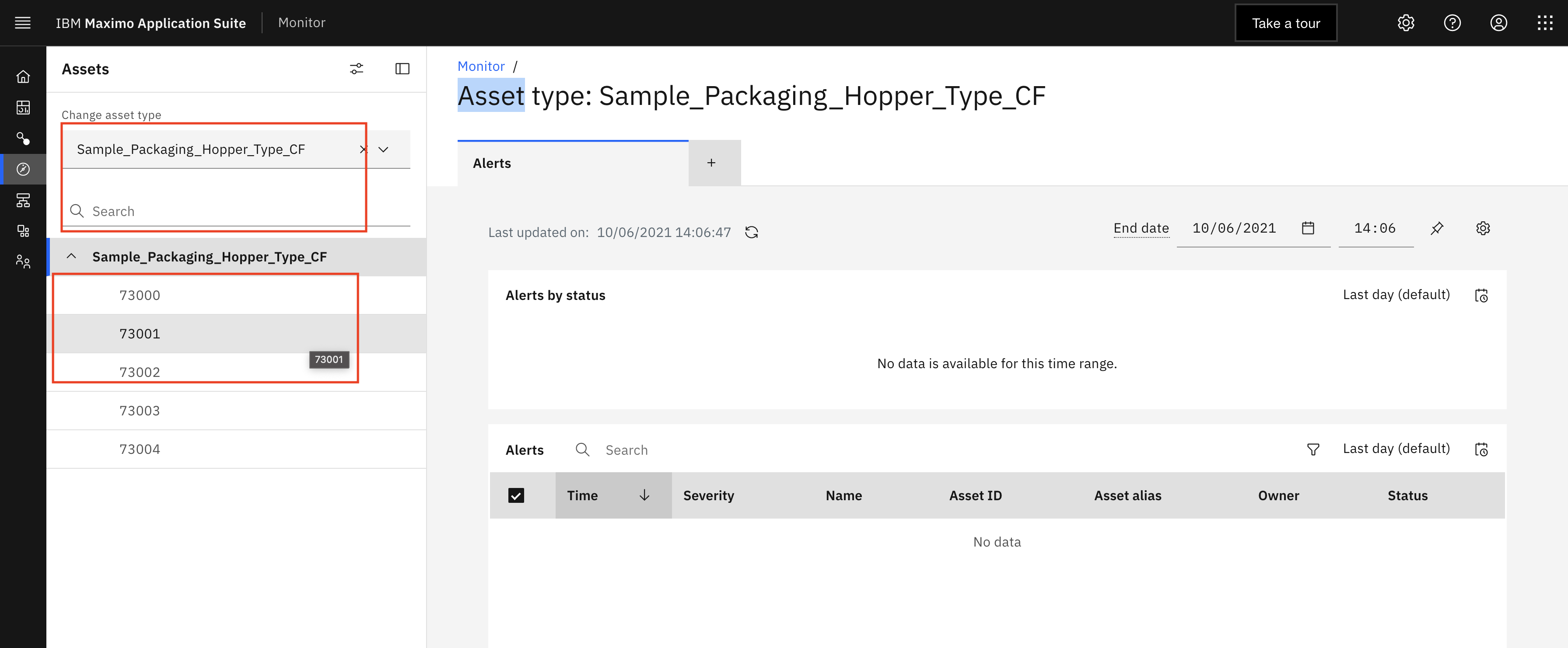Open the Dashboards sidebar icon
This screenshot has width=1568, height=648.
point(22,108)
